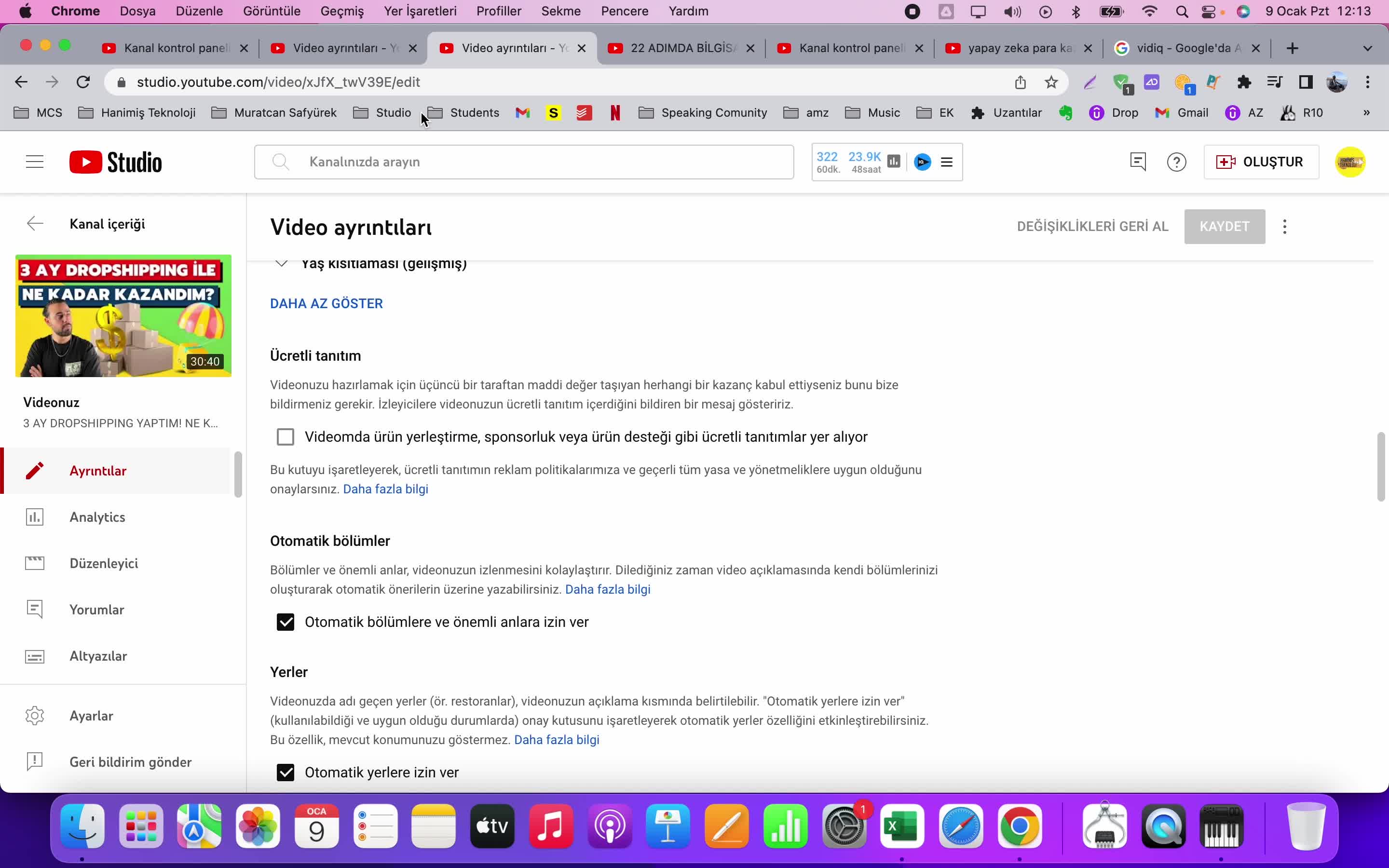The image size is (1389, 868).
Task: Collapse DAHA AZ GÖSTER section
Action: point(326,303)
